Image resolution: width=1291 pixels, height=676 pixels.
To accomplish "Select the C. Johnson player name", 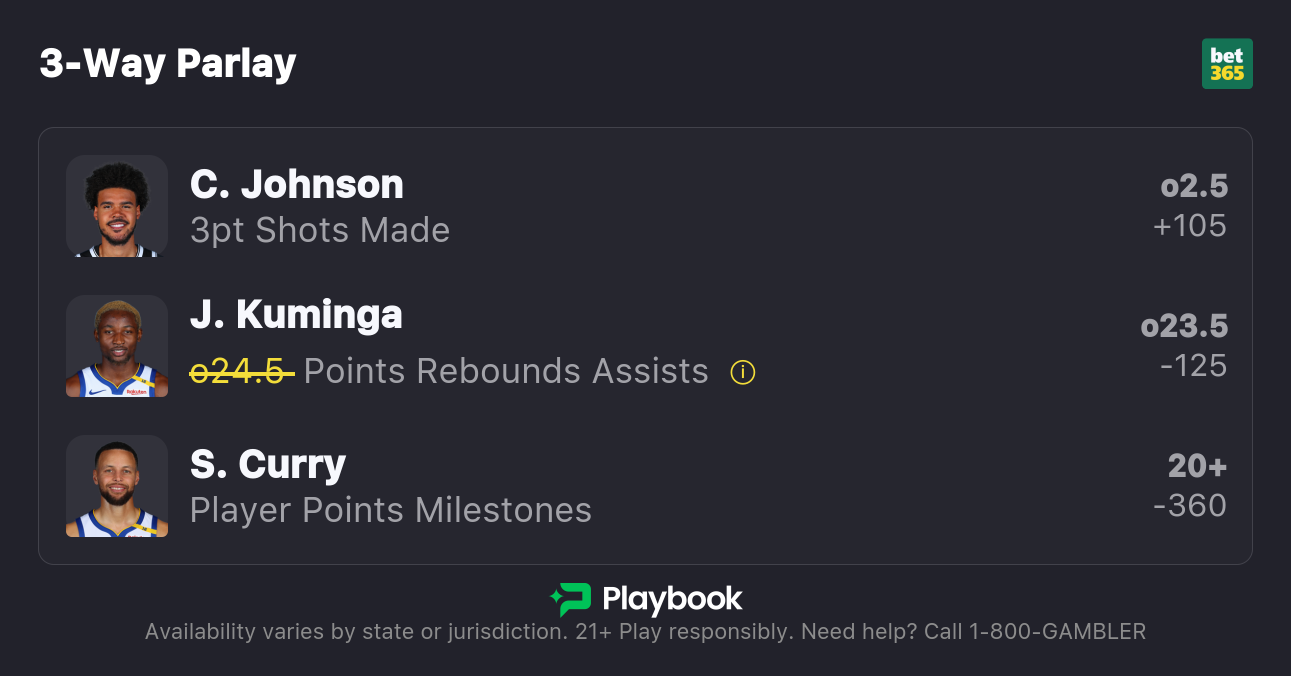I will (296, 184).
